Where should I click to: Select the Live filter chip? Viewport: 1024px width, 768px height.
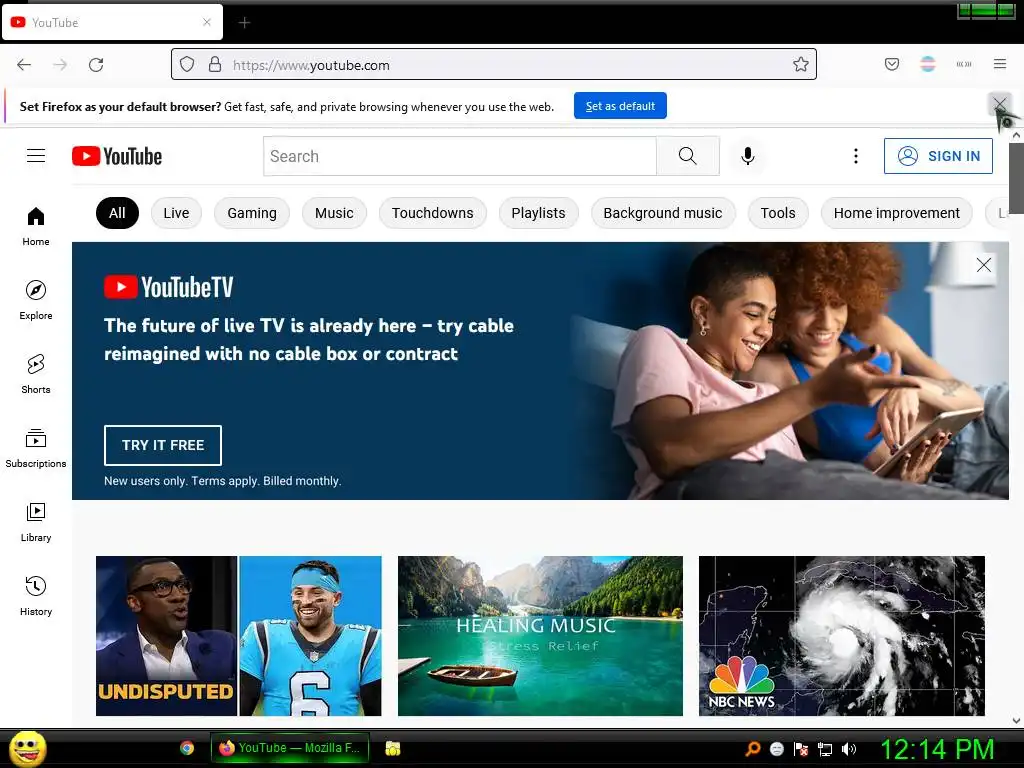click(176, 213)
